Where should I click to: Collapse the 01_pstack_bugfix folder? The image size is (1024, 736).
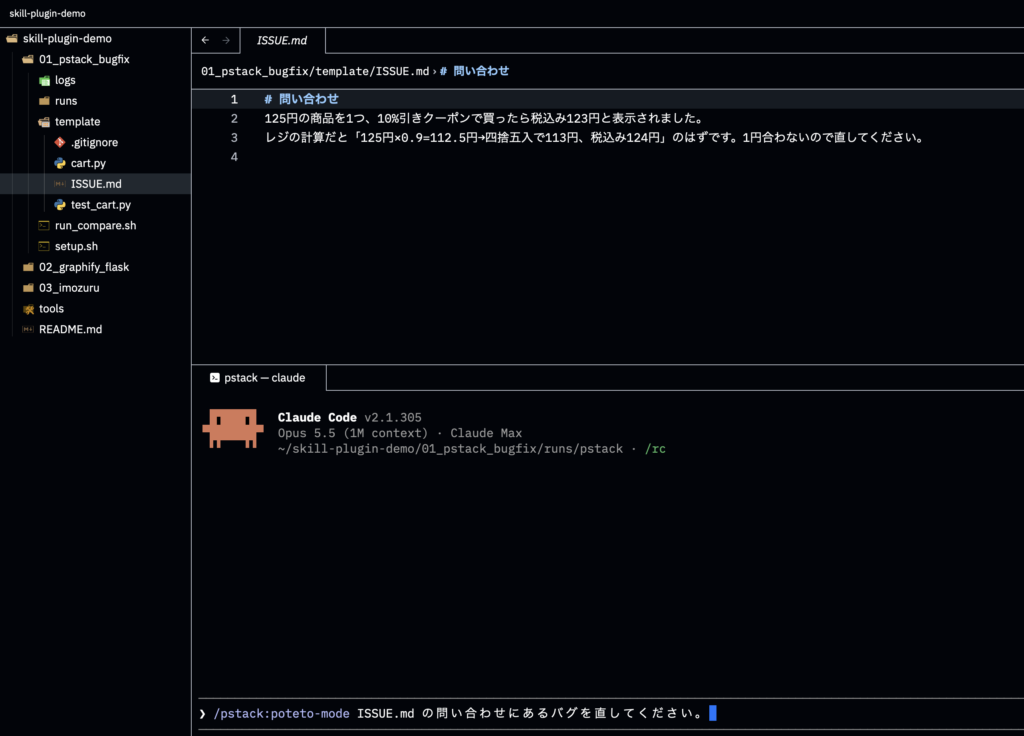click(84, 59)
